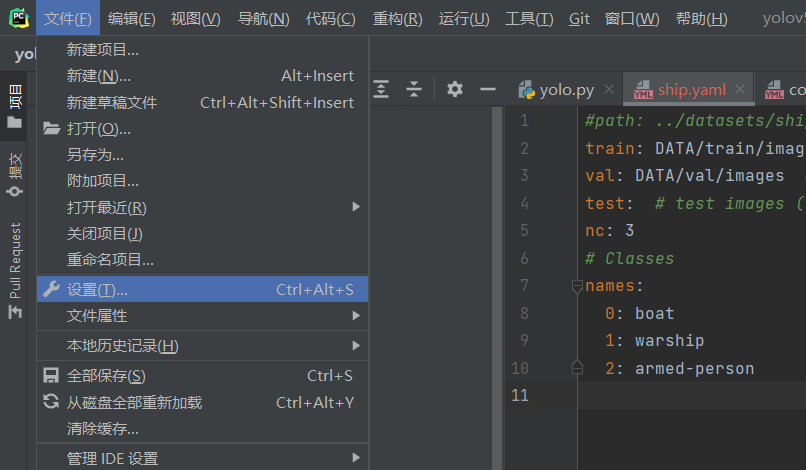Select 新建草稿文件 menu entry

coord(203,102)
